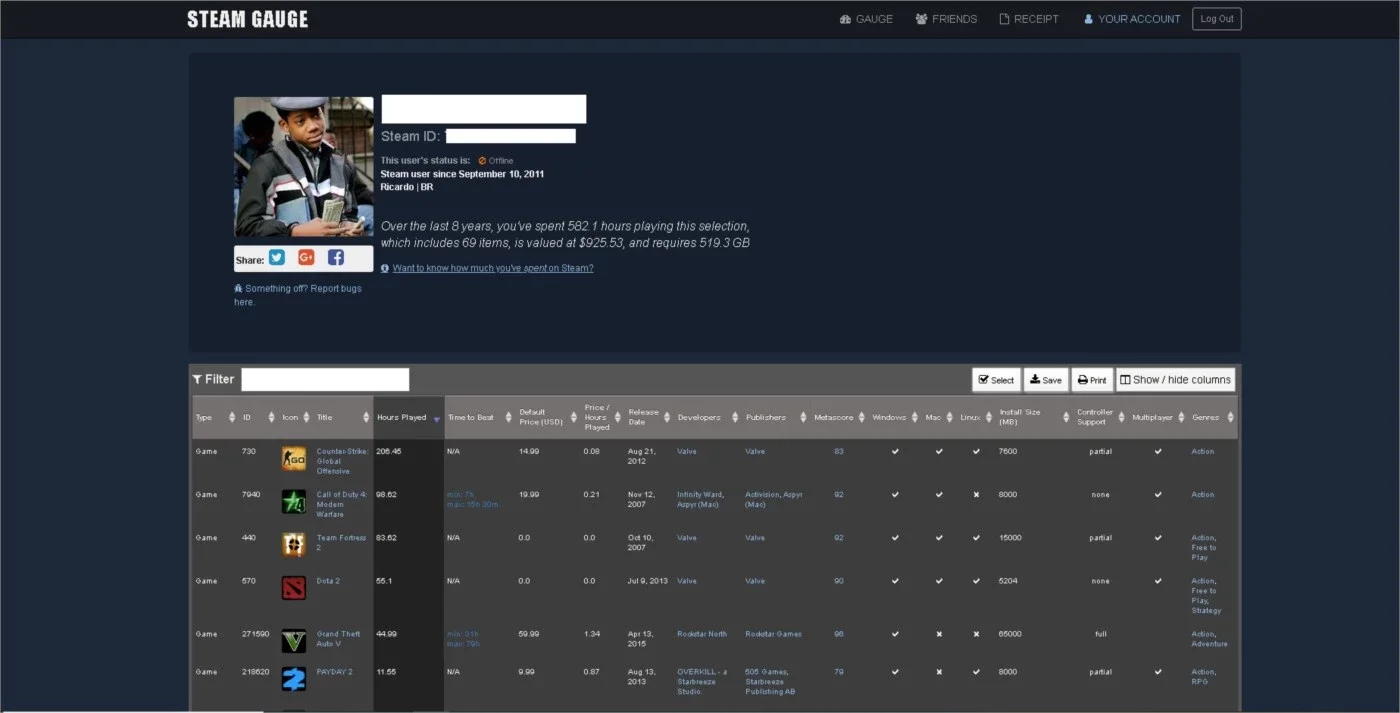Click the Filter text input field
Screen dimensions: 1400x713
coord(325,380)
